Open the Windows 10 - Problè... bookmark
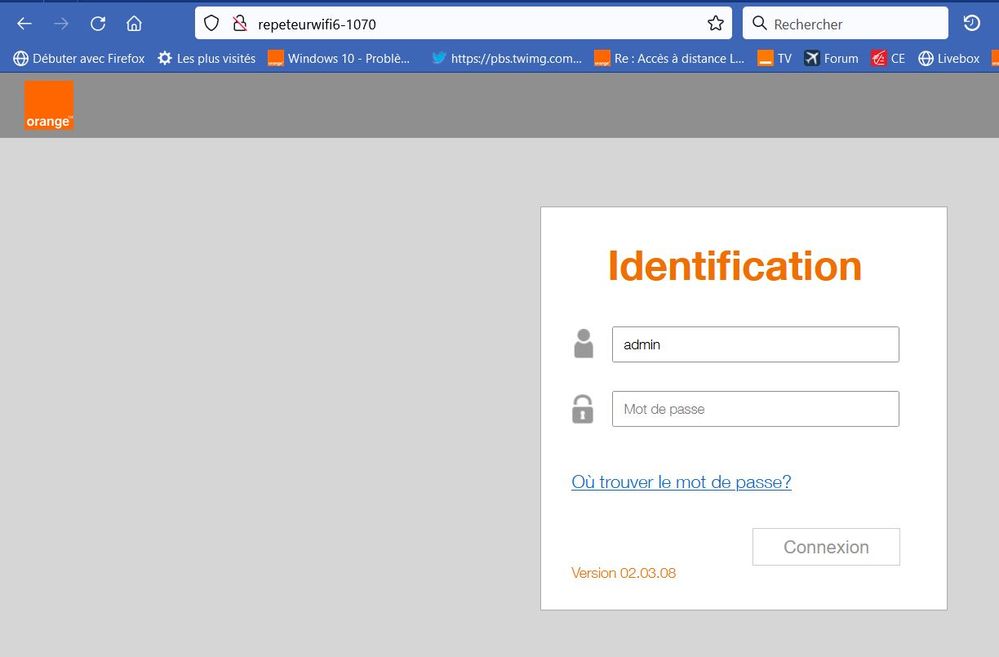Viewport: 999px width, 657px height. (339, 59)
